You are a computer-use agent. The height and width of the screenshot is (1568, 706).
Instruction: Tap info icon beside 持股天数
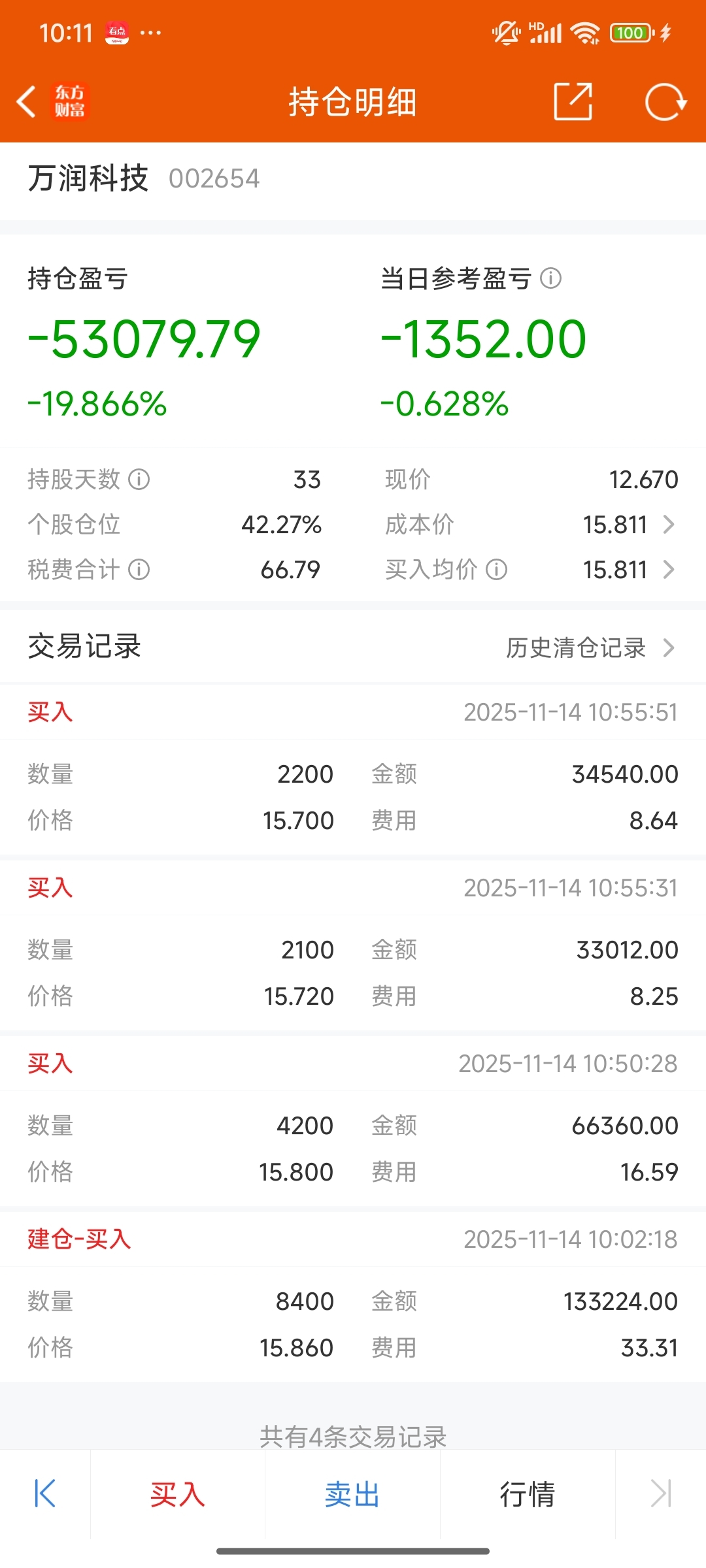point(139,480)
